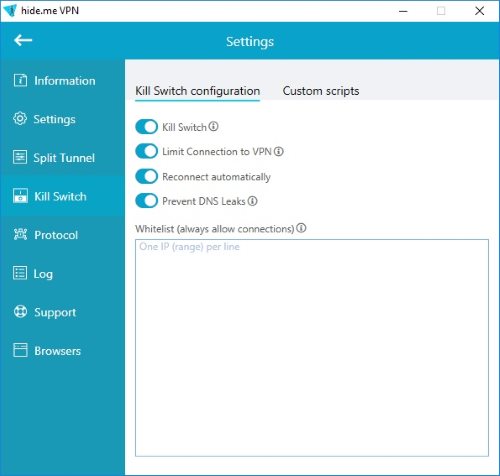Viewport: 500px width, 476px height.
Task: Click the back arrow icon
Action: 23,40
